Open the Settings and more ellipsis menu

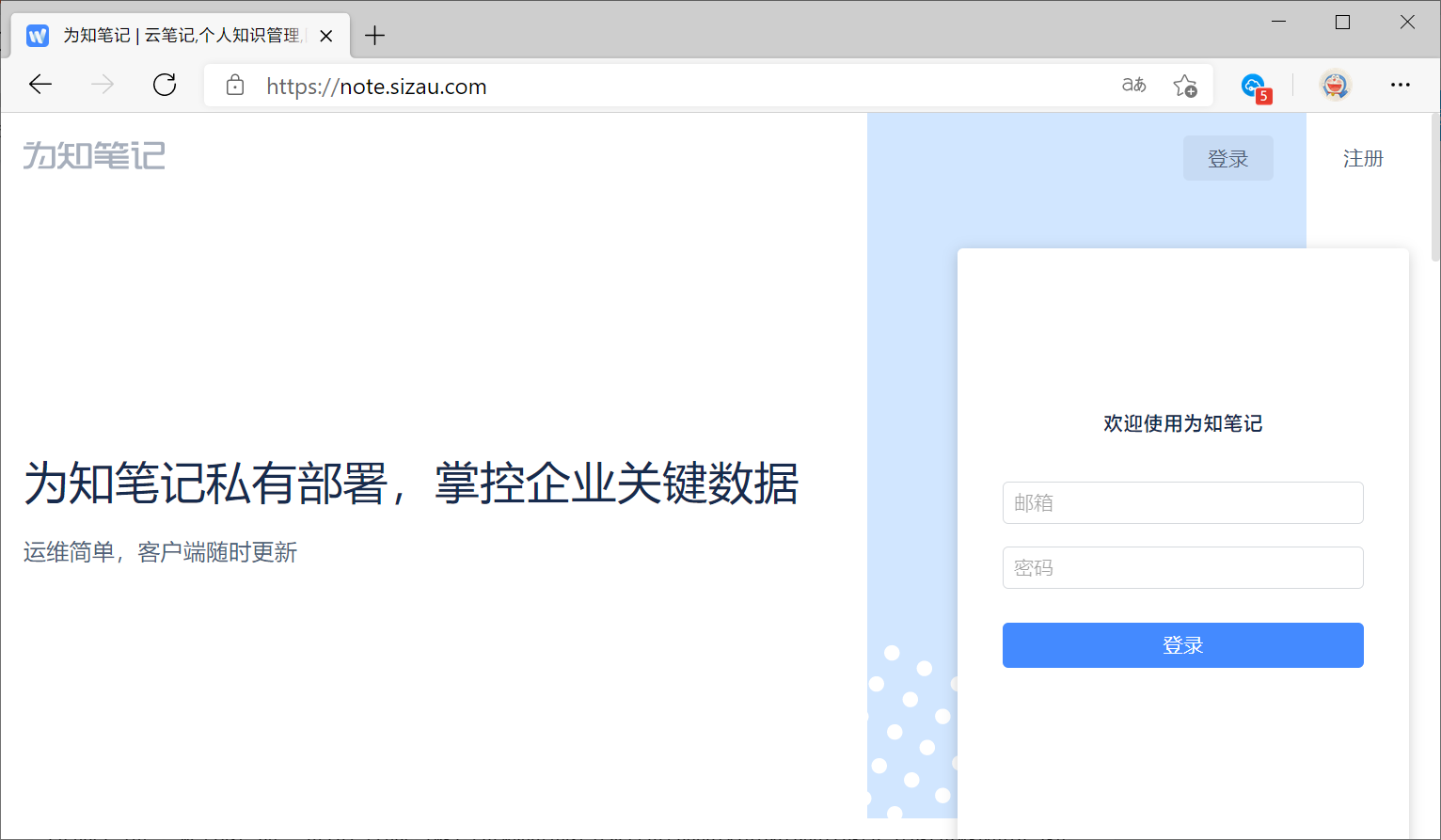click(x=1400, y=86)
